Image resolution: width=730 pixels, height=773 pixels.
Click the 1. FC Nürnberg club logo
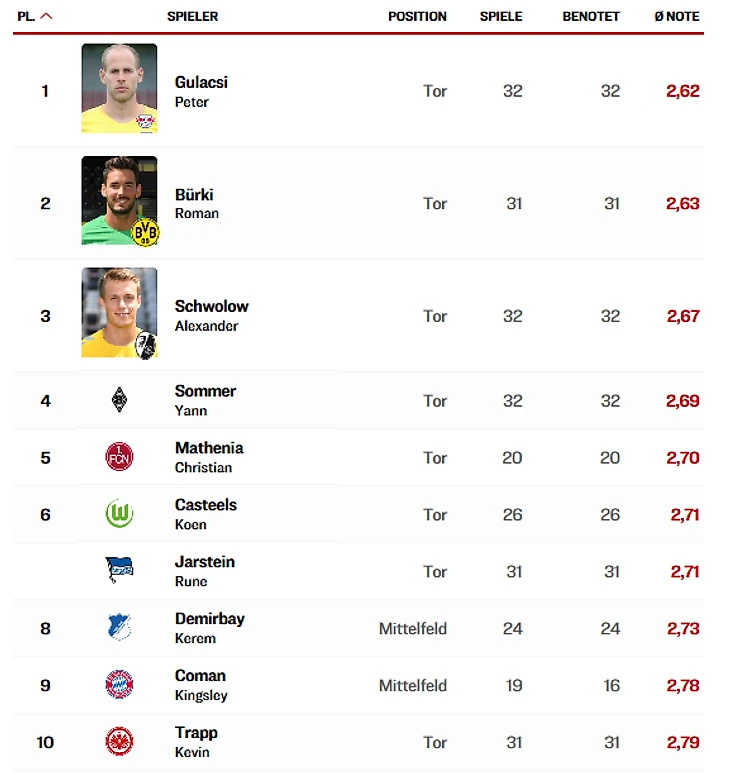click(119, 458)
